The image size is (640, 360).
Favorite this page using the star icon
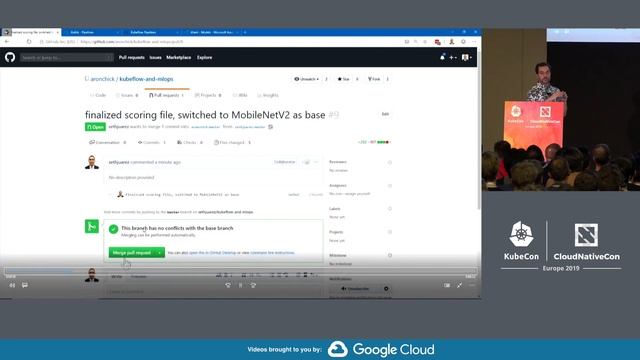(x=425, y=42)
